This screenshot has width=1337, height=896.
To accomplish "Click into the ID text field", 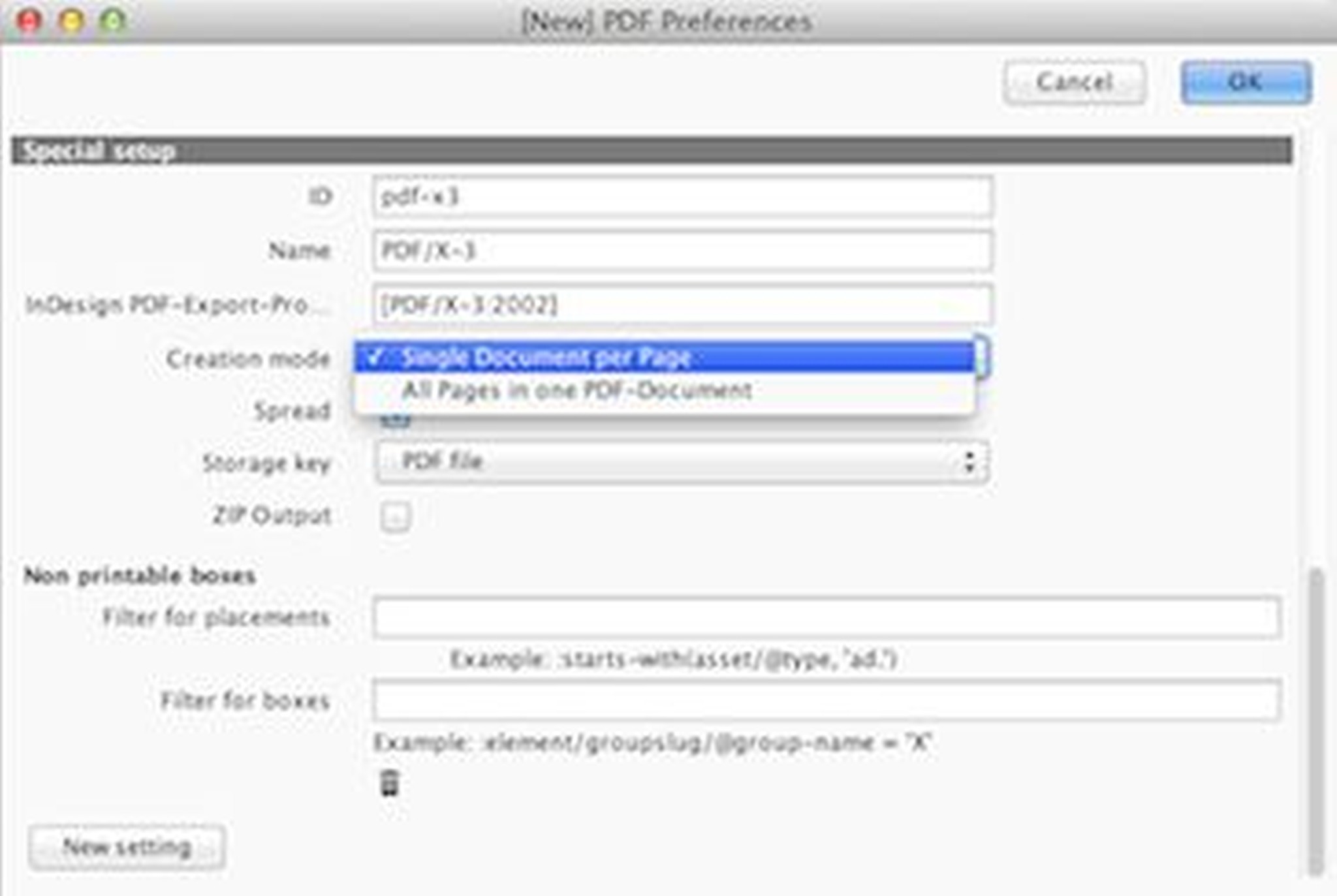I will (682, 196).
